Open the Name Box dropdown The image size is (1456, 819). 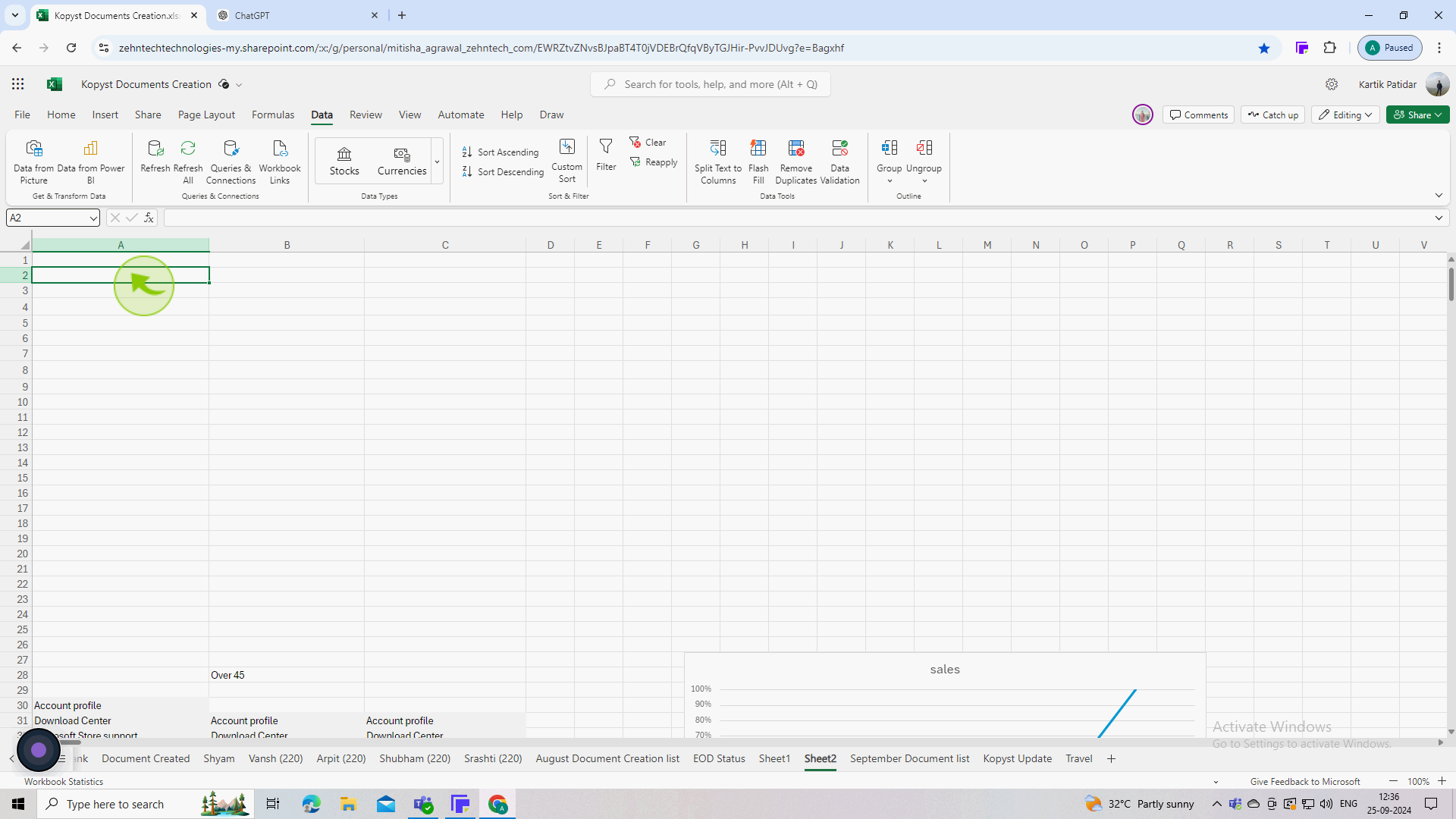(x=93, y=218)
